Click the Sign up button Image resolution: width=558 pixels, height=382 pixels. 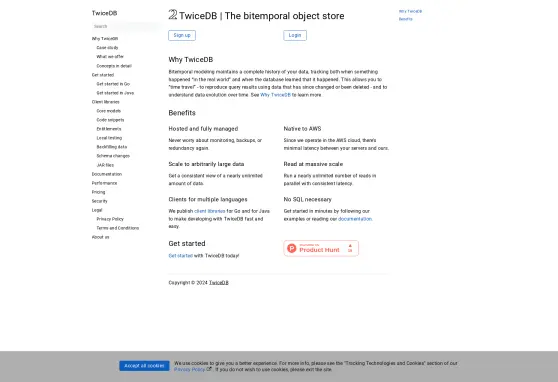pyautogui.click(x=182, y=35)
